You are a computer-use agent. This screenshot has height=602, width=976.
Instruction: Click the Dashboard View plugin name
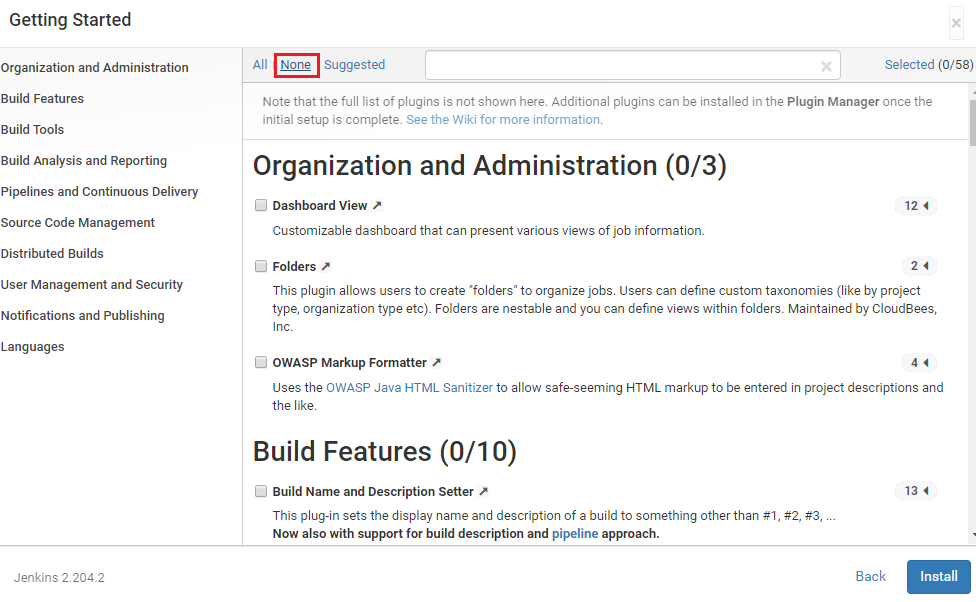320,205
